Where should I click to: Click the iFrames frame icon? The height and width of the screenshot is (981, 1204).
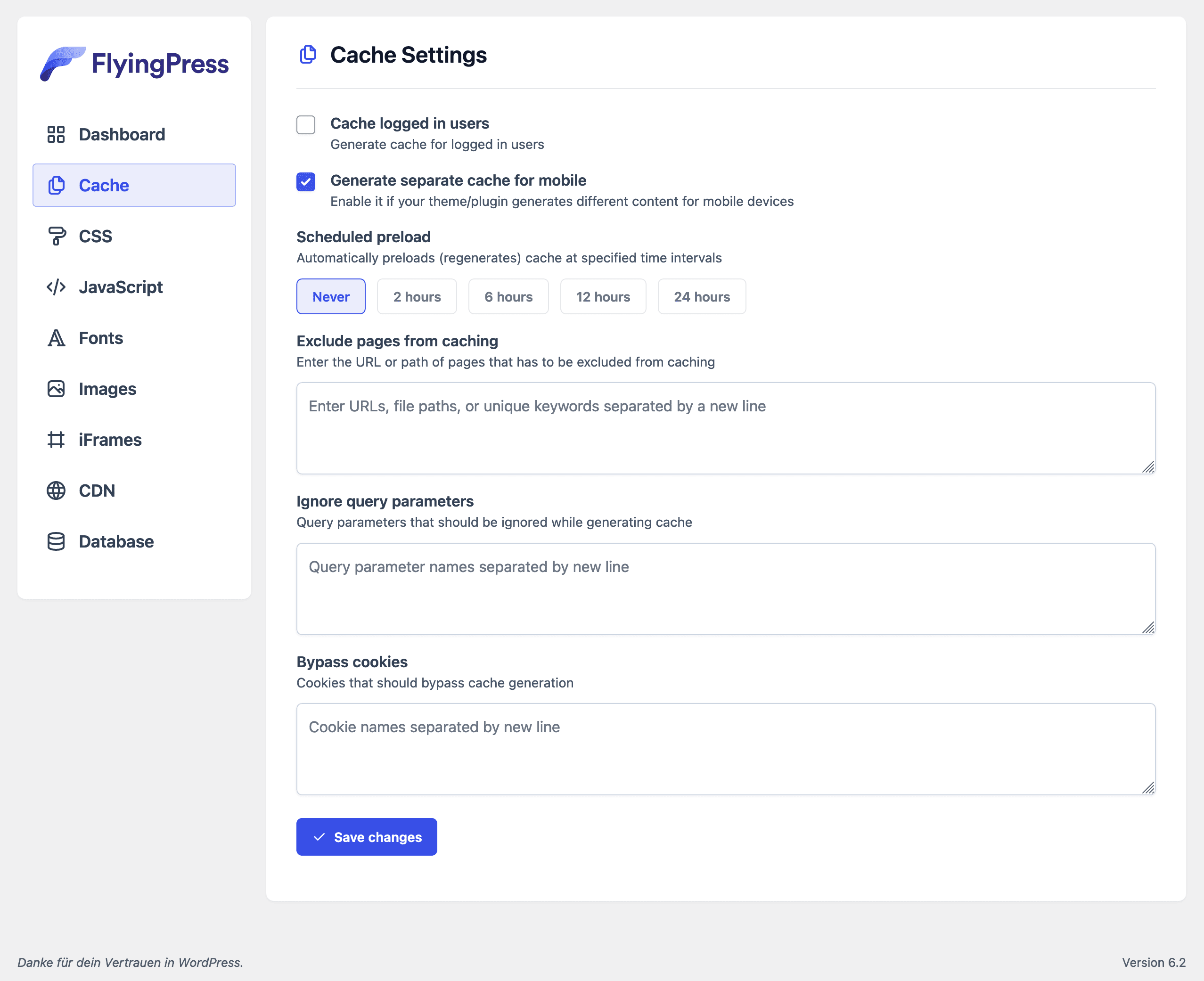56,440
